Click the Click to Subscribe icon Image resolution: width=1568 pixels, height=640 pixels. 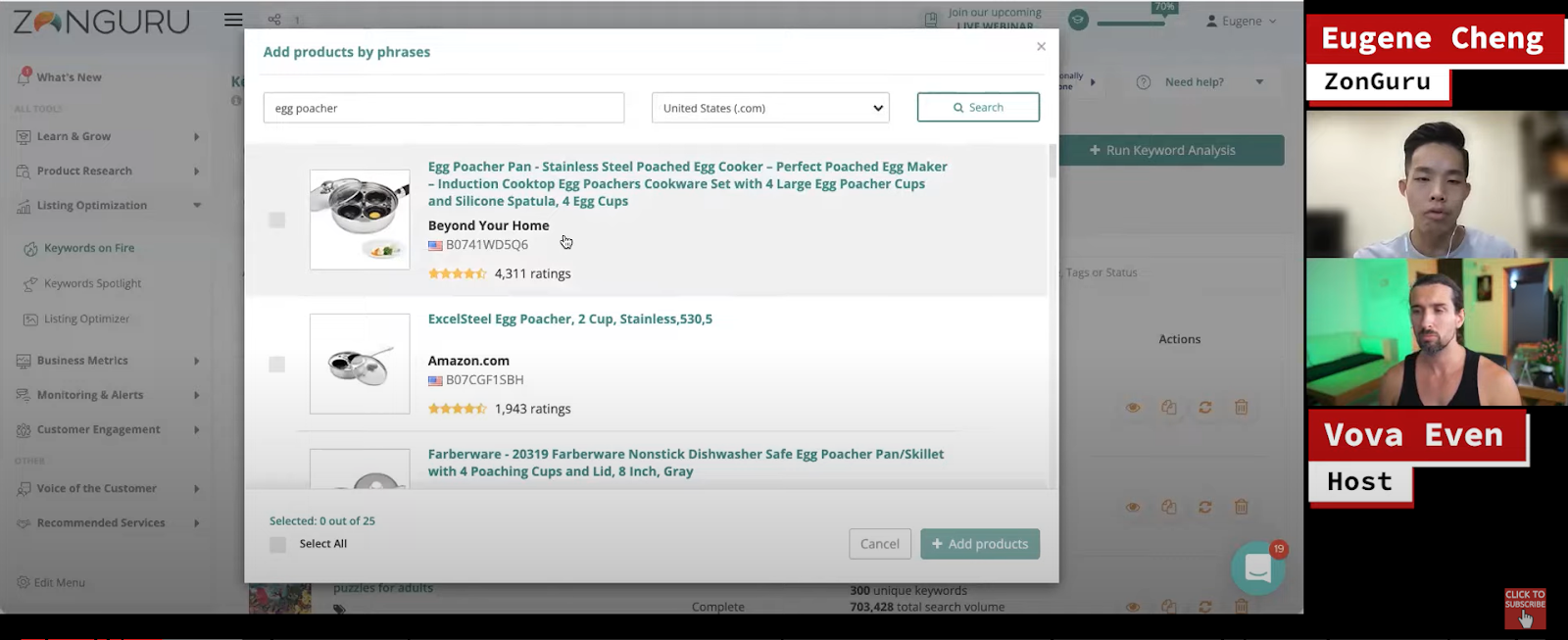(x=1525, y=609)
